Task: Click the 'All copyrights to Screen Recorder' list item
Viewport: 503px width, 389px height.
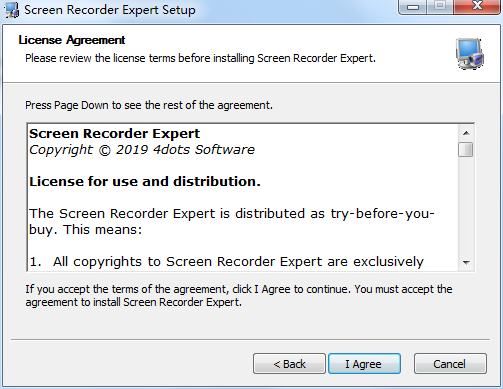Action: 227,262
